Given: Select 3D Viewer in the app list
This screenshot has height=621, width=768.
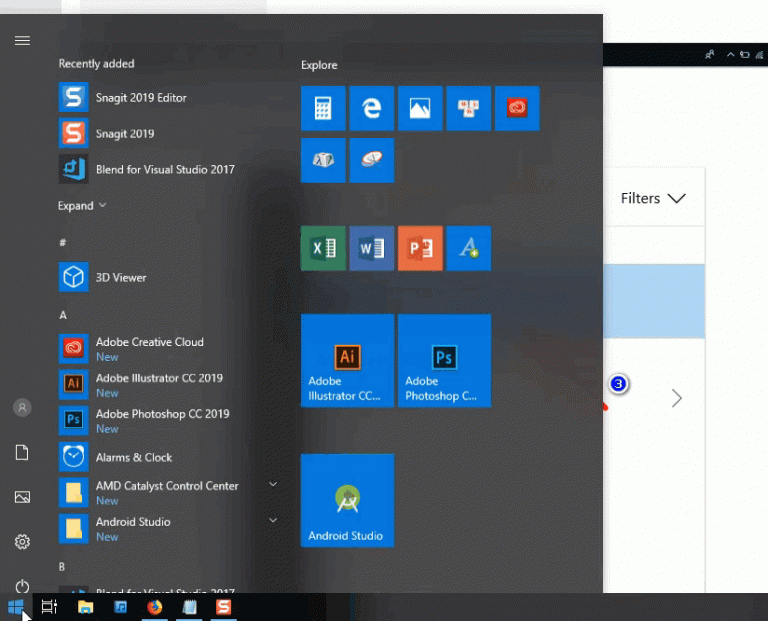Looking at the screenshot, I should point(121,277).
